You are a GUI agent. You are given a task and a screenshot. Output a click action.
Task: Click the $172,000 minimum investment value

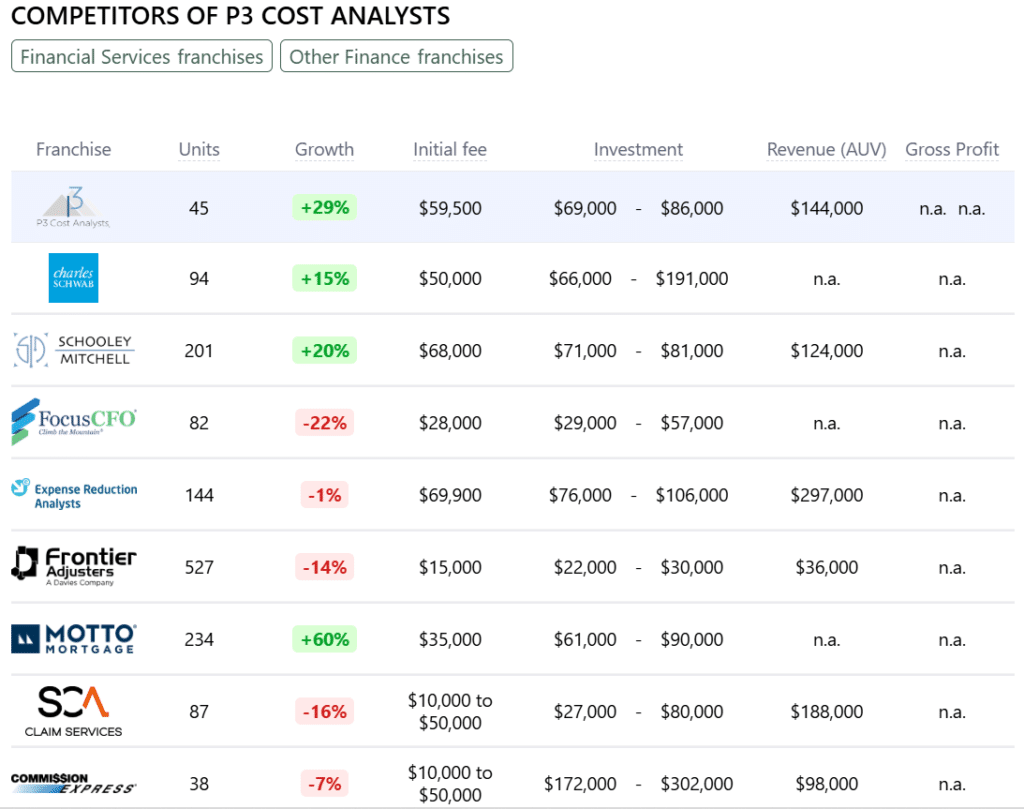[580, 784]
